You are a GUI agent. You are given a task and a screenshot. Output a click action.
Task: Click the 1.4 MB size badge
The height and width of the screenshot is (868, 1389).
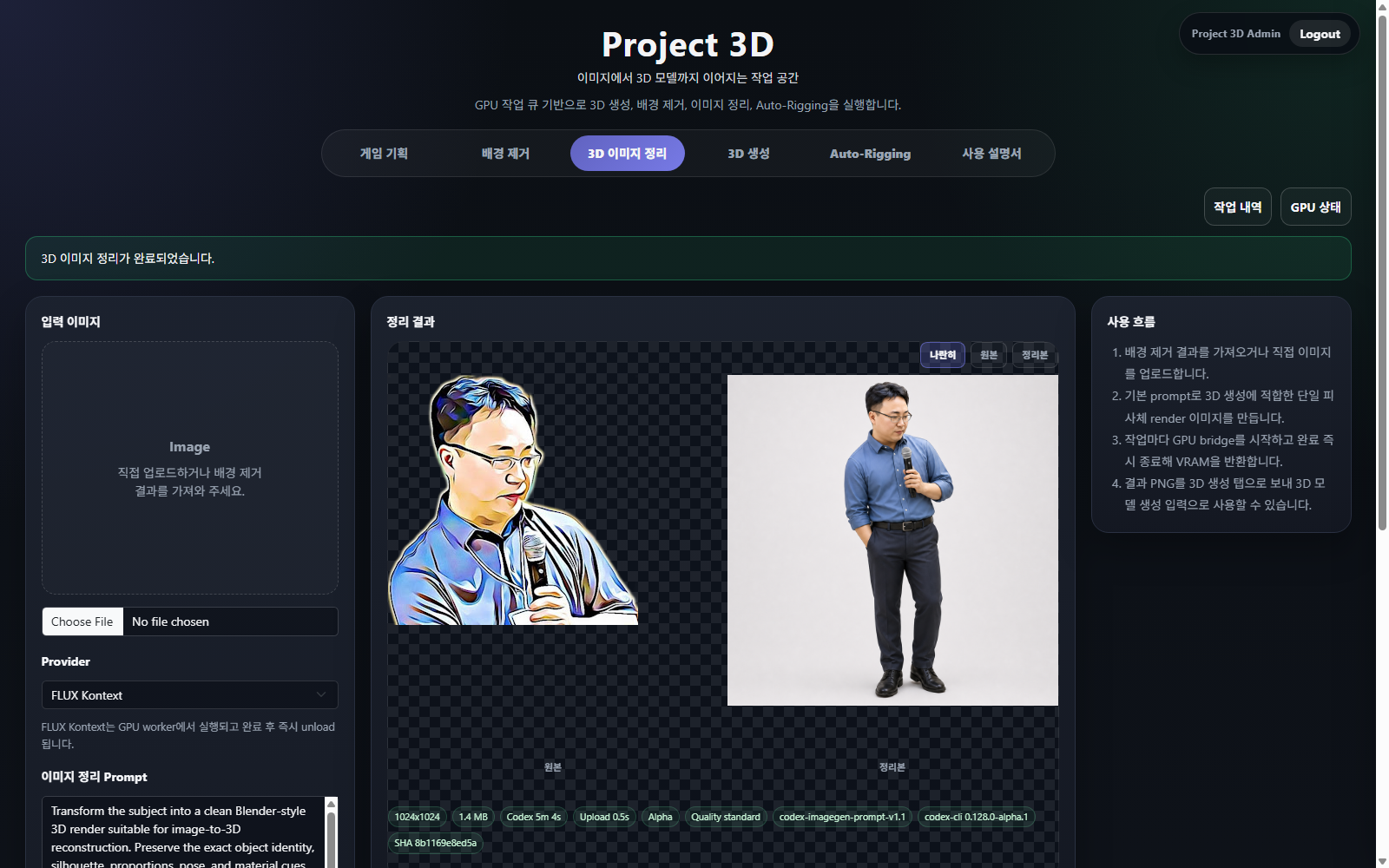click(473, 817)
